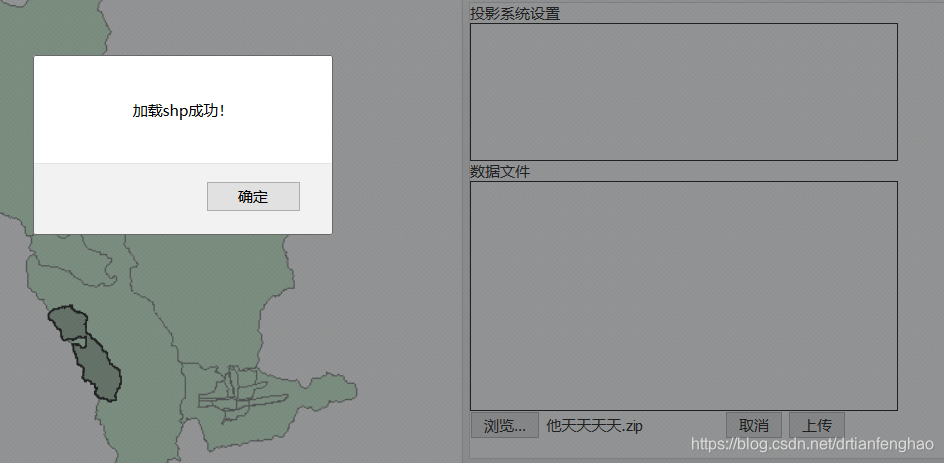Open the blog.csdn.net watermark link
Viewport: 944px width, 463px height.
click(812, 443)
